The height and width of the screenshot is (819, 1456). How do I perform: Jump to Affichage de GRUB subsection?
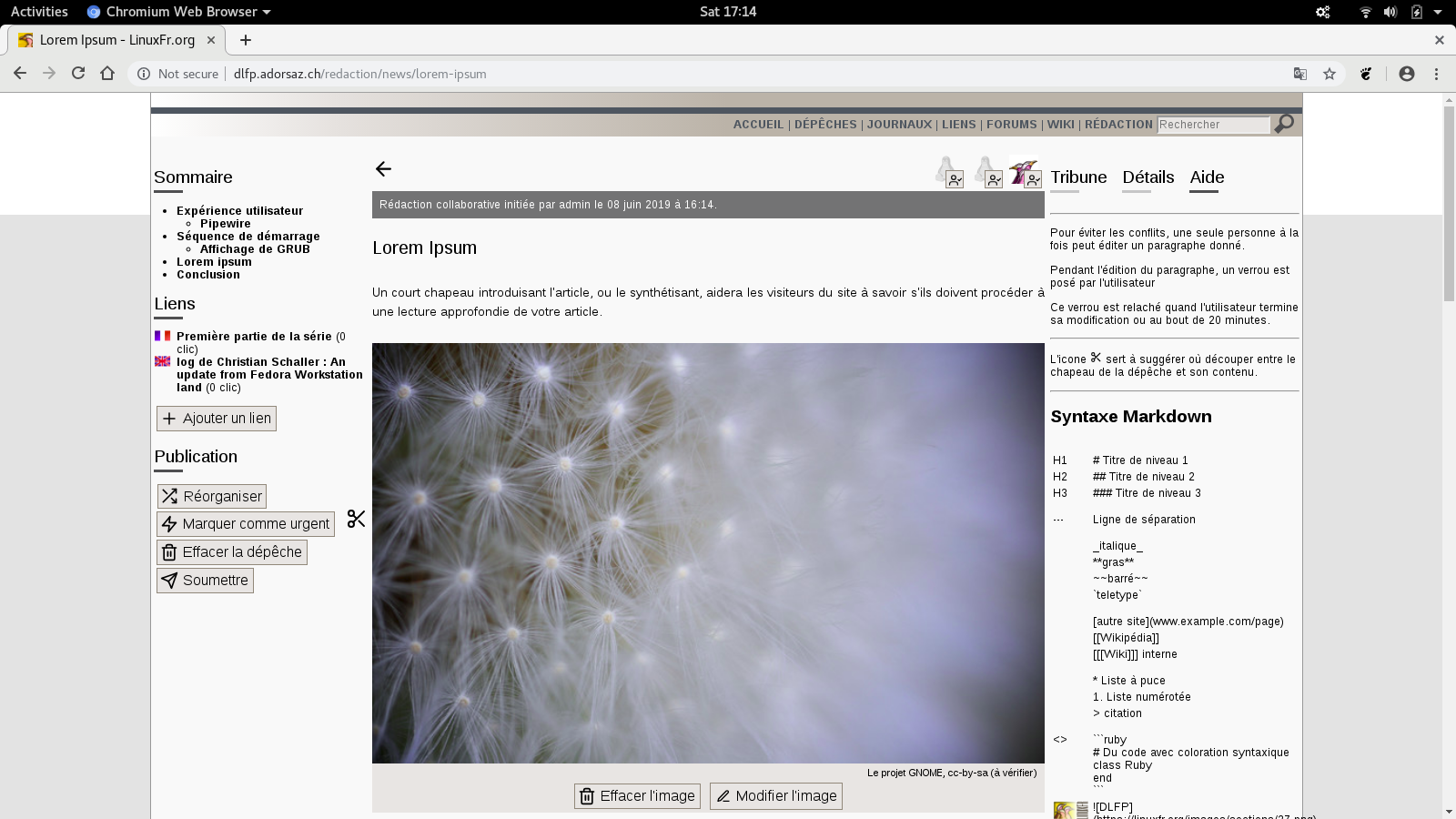tap(255, 248)
